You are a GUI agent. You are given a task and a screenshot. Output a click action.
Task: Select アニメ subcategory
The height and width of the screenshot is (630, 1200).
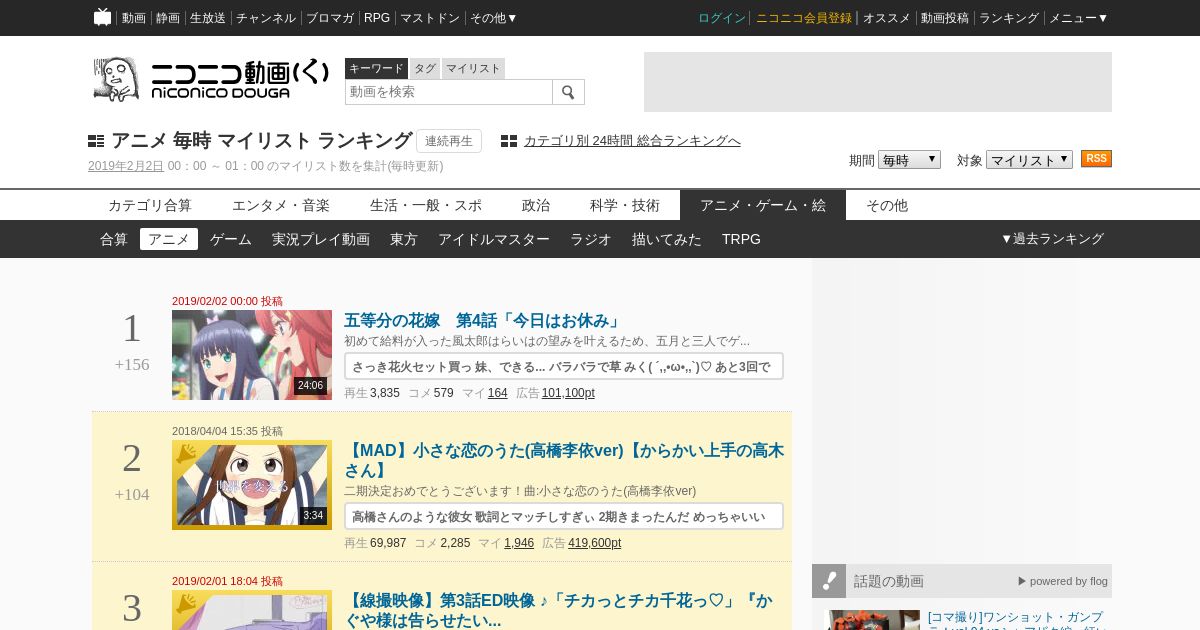[x=169, y=239]
